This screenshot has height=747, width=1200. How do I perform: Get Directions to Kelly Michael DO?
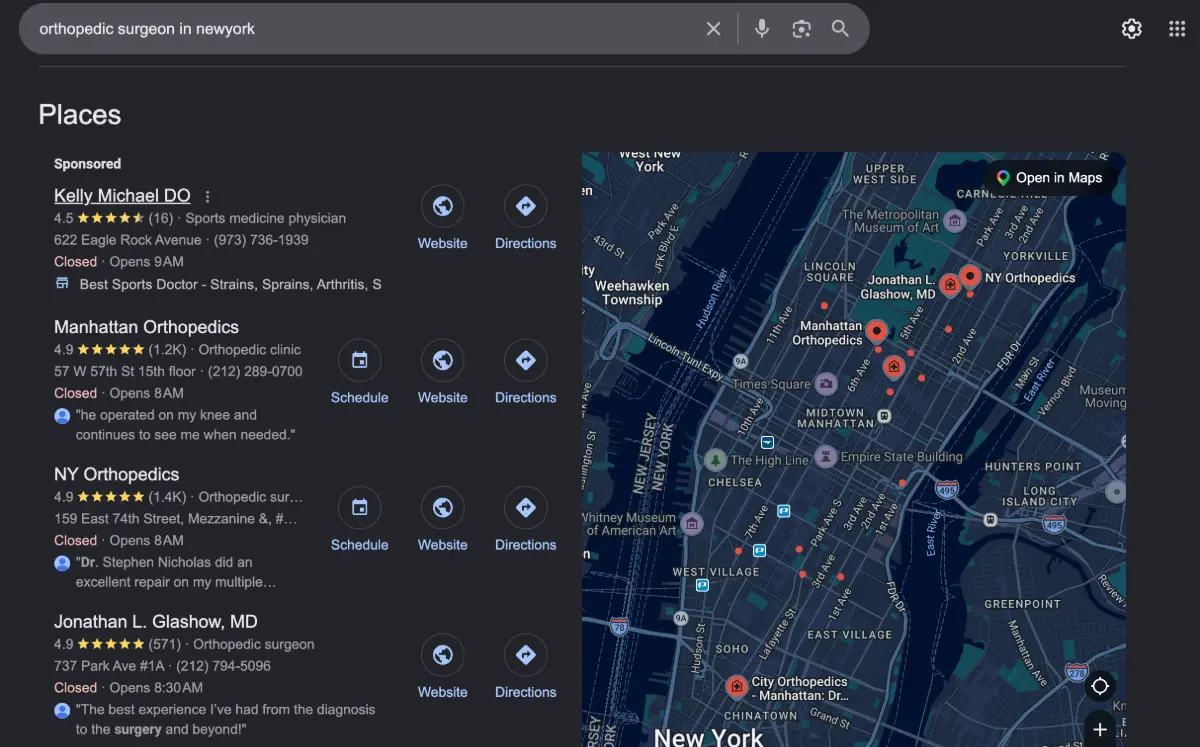[525, 207]
